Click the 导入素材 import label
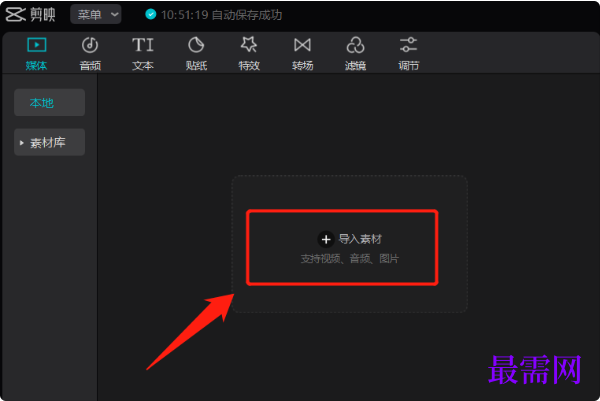The width and height of the screenshot is (600, 401). 360,239
